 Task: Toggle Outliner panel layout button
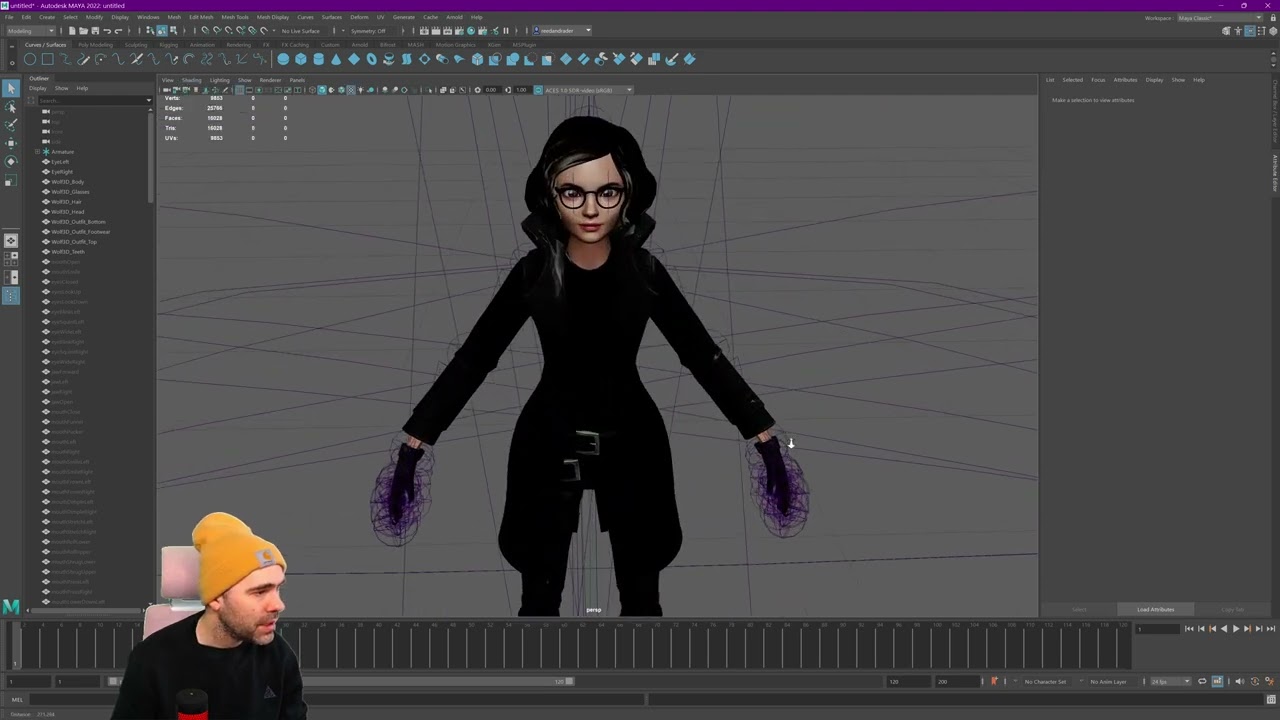click(11, 295)
